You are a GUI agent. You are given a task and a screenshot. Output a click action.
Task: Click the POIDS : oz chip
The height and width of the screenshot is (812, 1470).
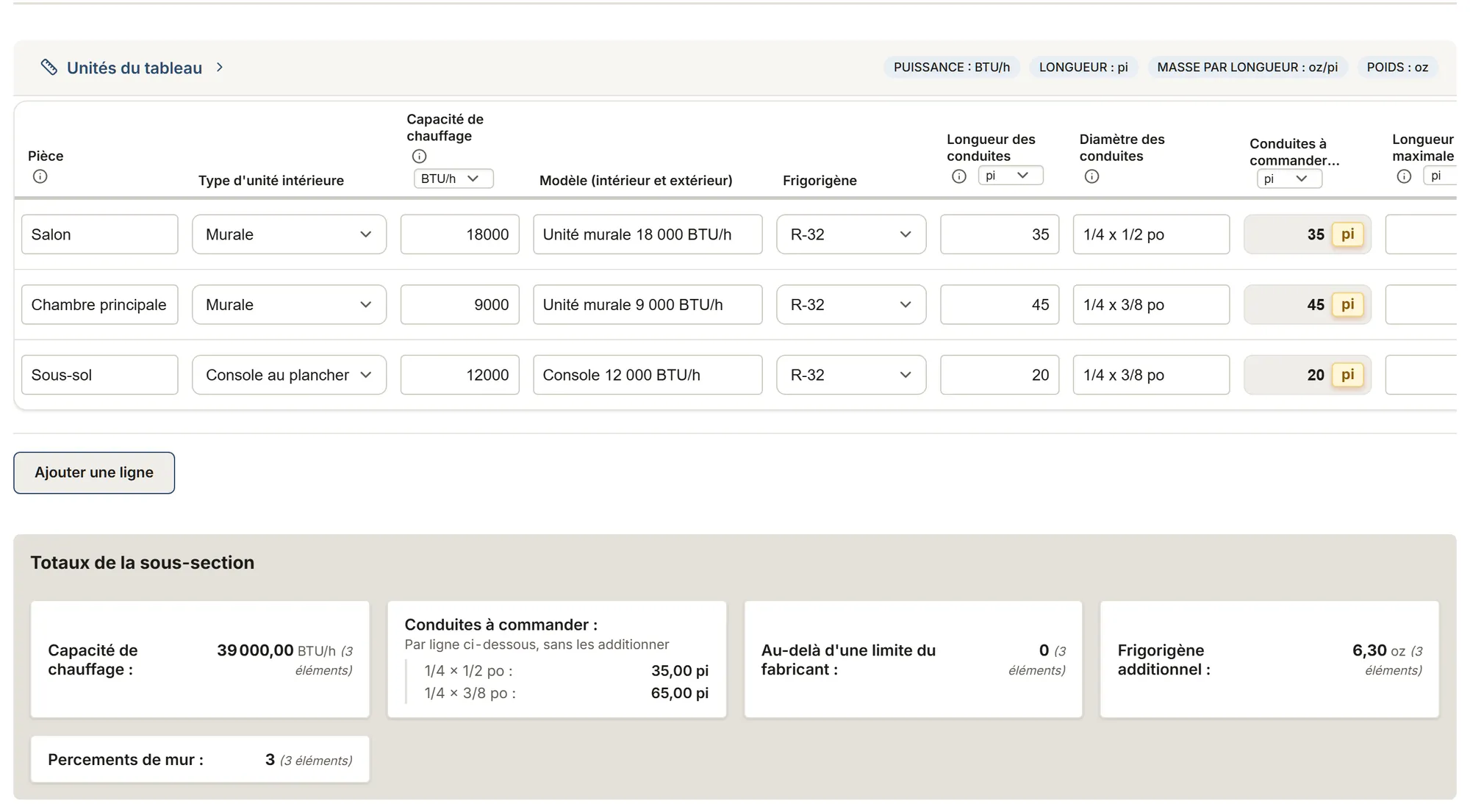point(1397,68)
